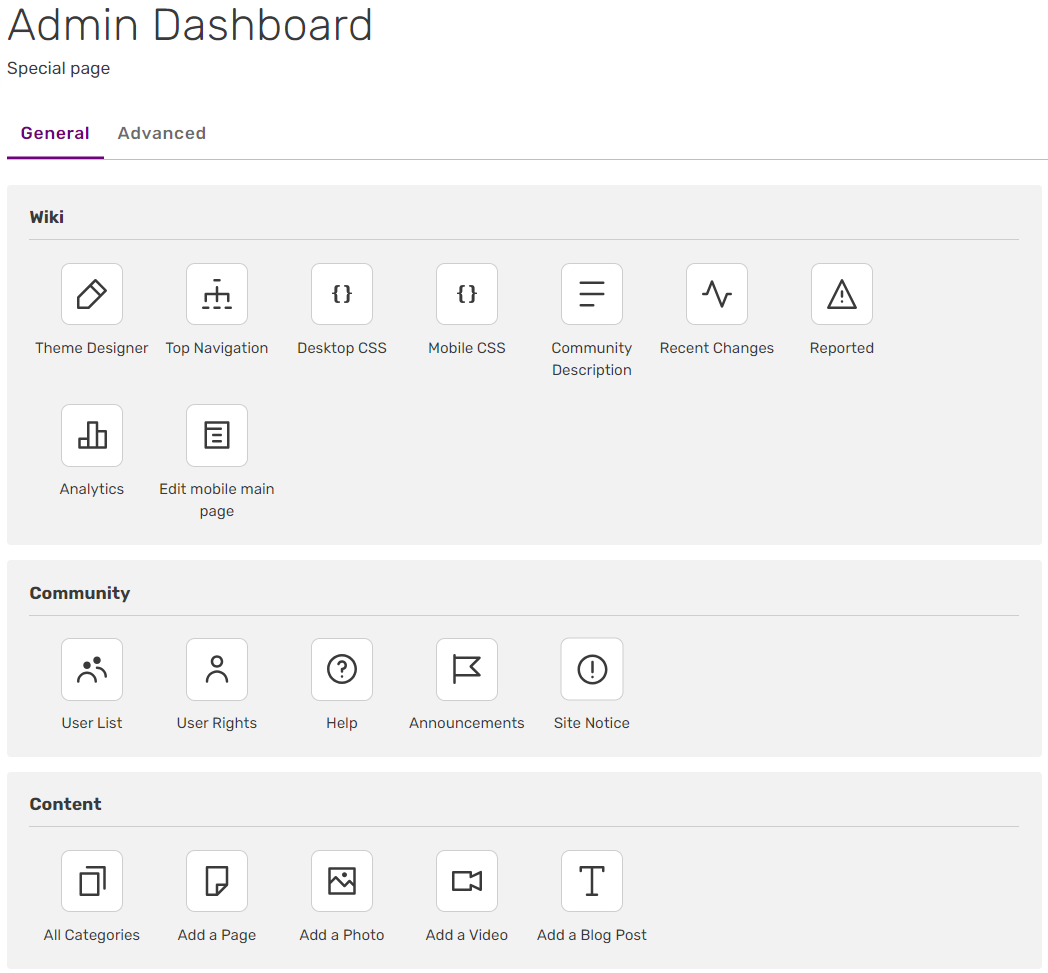This screenshot has height=973, width=1048.
Task: Manage User Rights icon
Action: click(x=217, y=669)
